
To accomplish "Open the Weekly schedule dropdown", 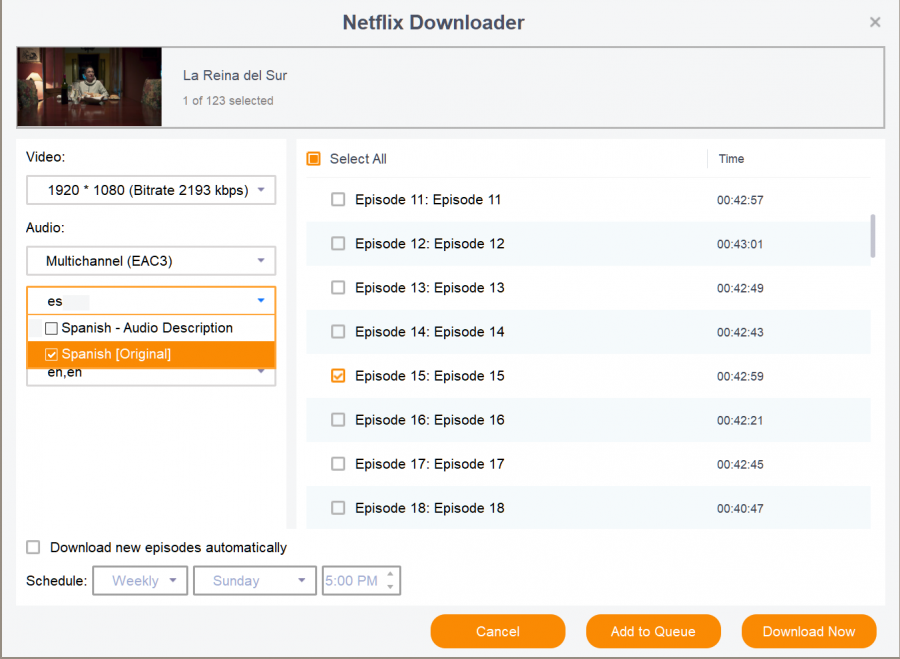I will coord(140,580).
